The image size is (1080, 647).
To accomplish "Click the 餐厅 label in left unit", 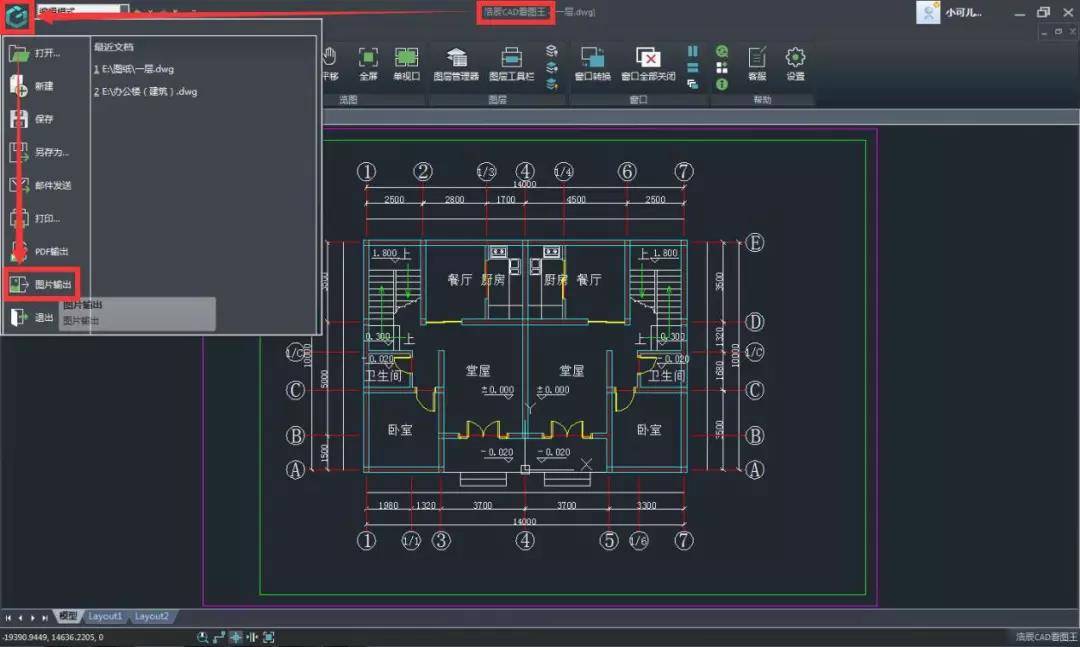I will pos(459,280).
